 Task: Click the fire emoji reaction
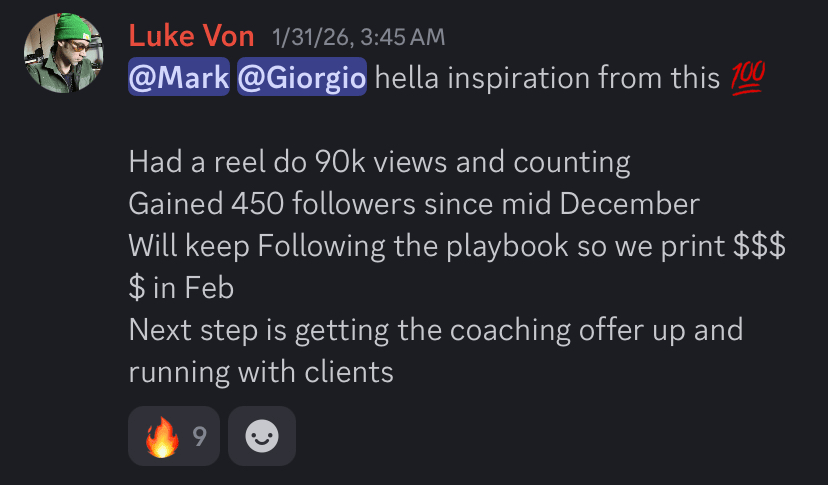[162, 437]
